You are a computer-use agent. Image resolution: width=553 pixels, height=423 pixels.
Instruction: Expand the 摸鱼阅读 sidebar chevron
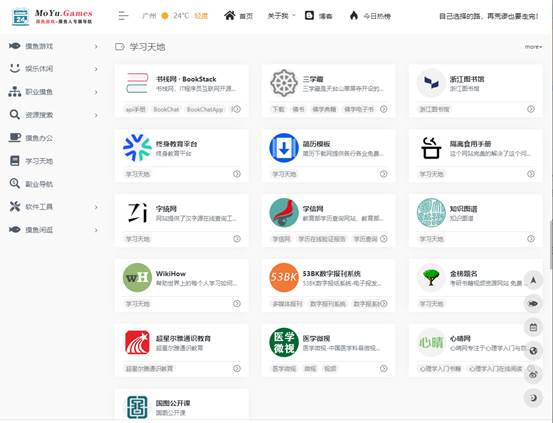(96, 230)
